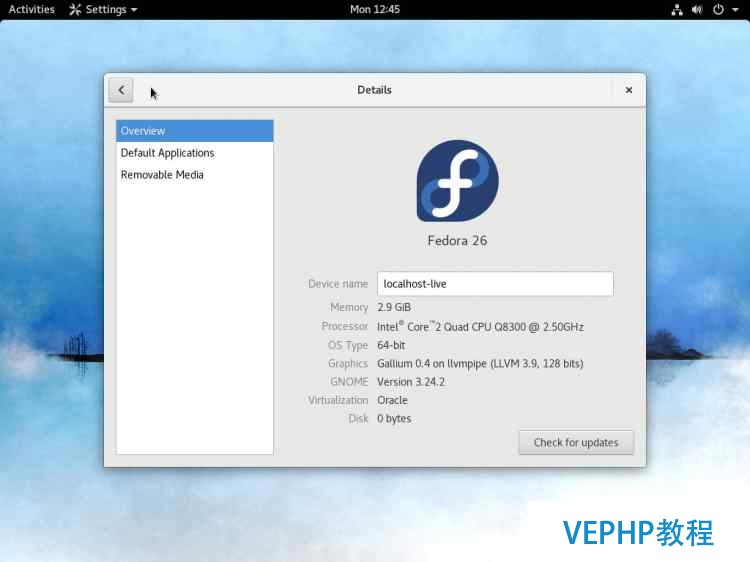Click the power icon in top bar
Viewport: 750px width, 562px height.
click(x=718, y=10)
